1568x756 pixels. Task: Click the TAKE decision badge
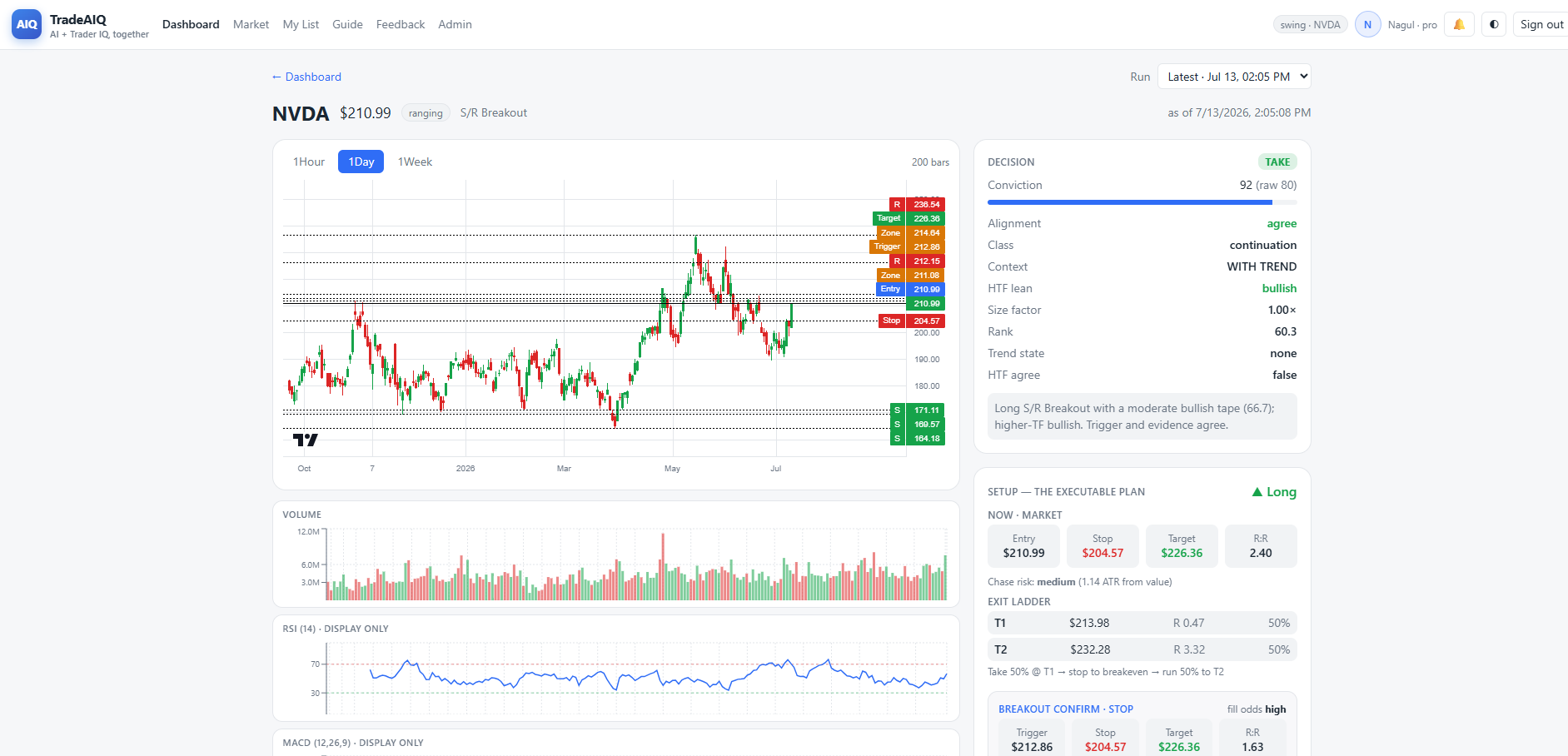tap(1277, 162)
